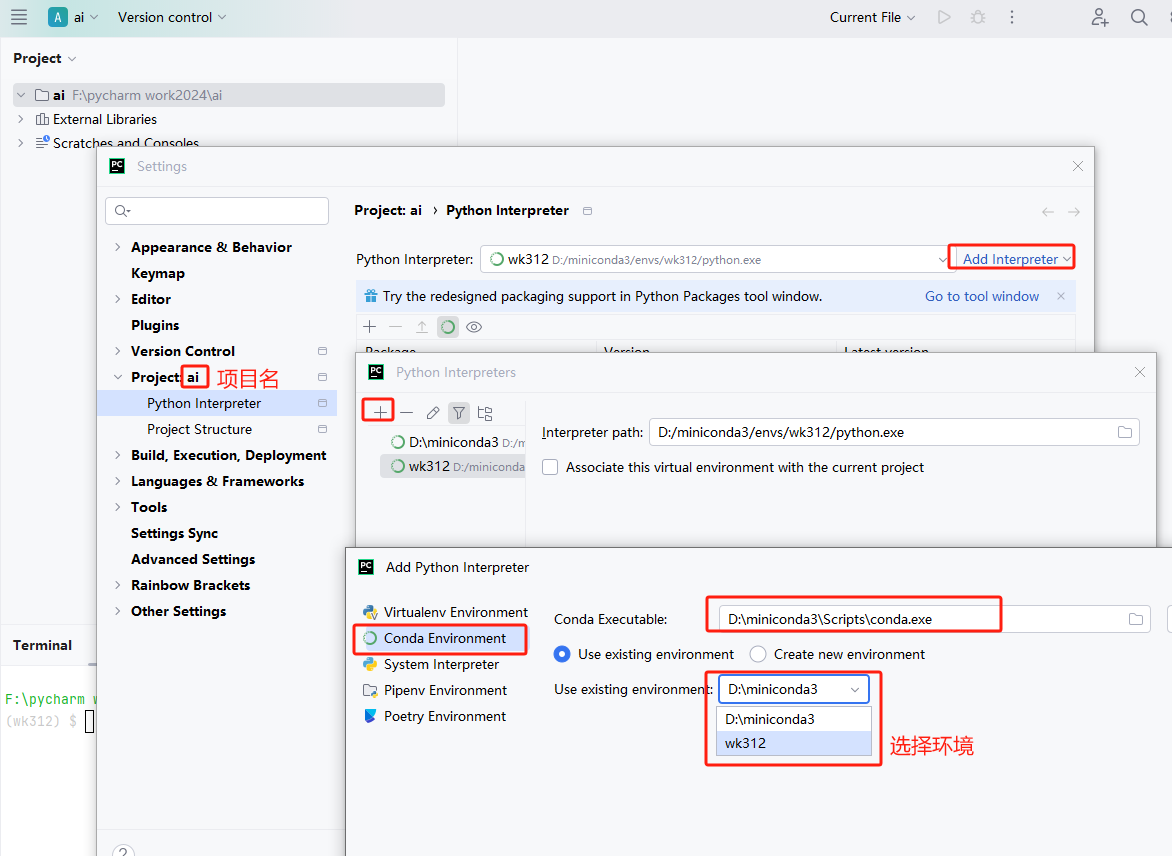Click the show interpreter paths tree icon
Viewport: 1172px width, 856px height.
tap(485, 413)
